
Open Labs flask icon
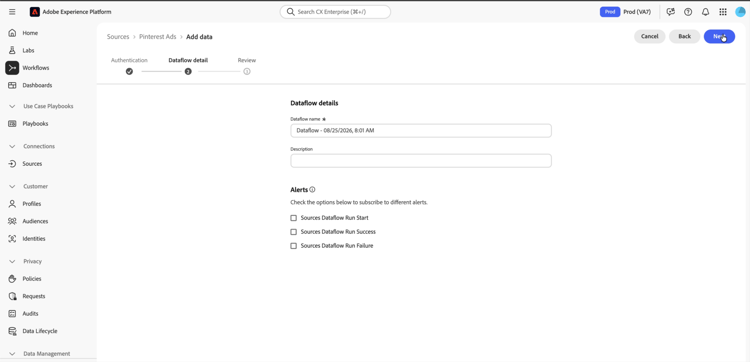[12, 50]
